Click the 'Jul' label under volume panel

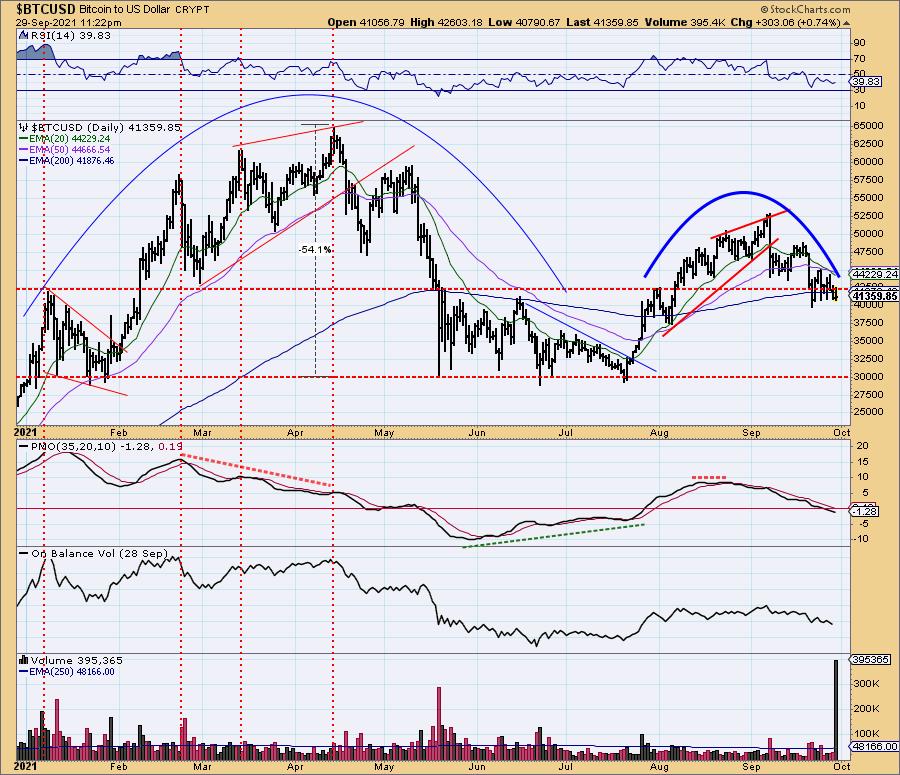pyautogui.click(x=566, y=766)
